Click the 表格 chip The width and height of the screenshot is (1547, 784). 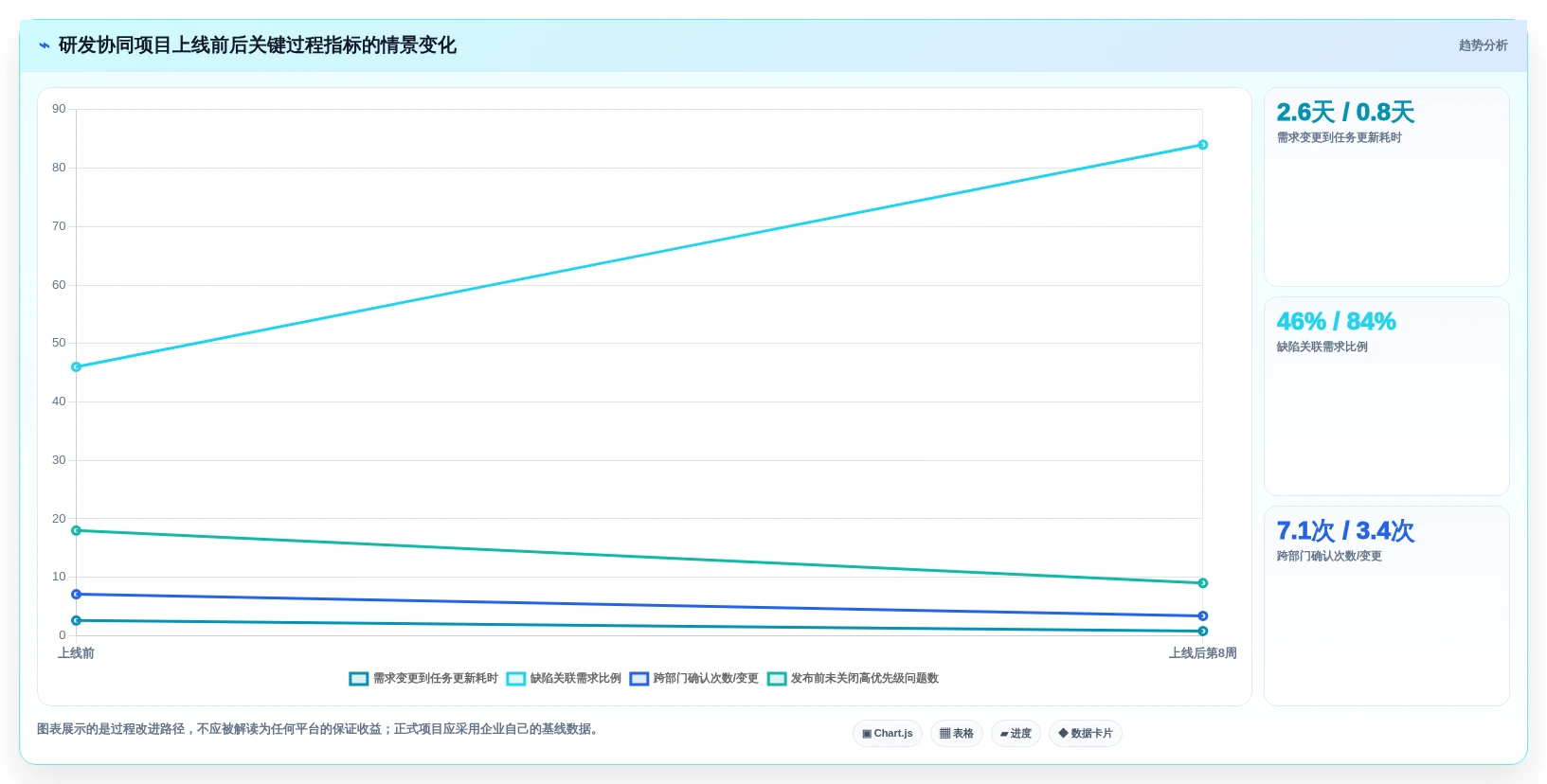957,734
